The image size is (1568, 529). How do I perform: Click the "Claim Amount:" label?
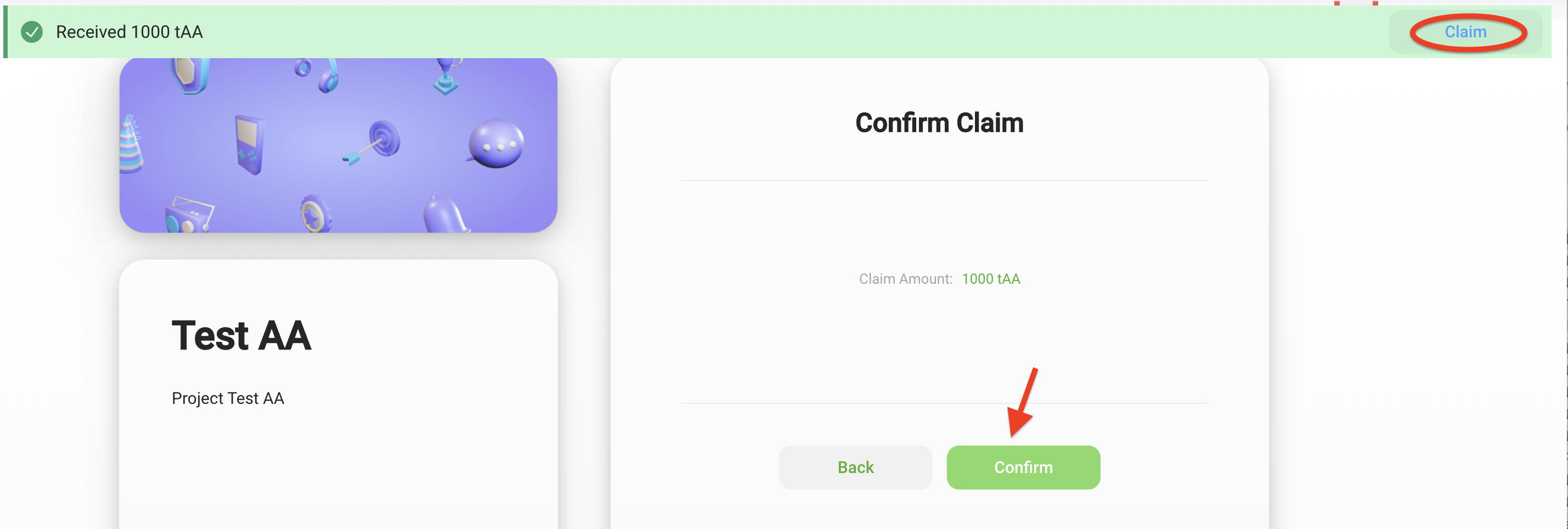[905, 279]
